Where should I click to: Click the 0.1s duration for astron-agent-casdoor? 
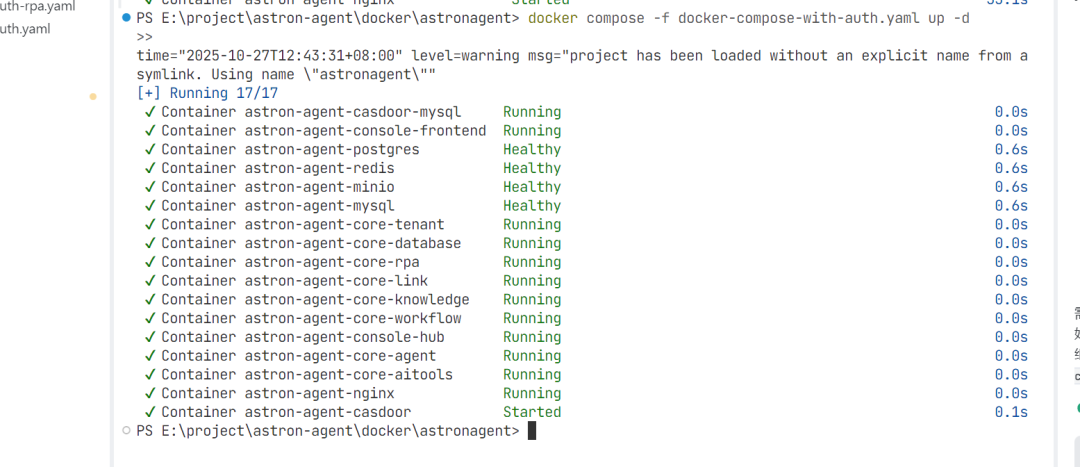point(1010,412)
